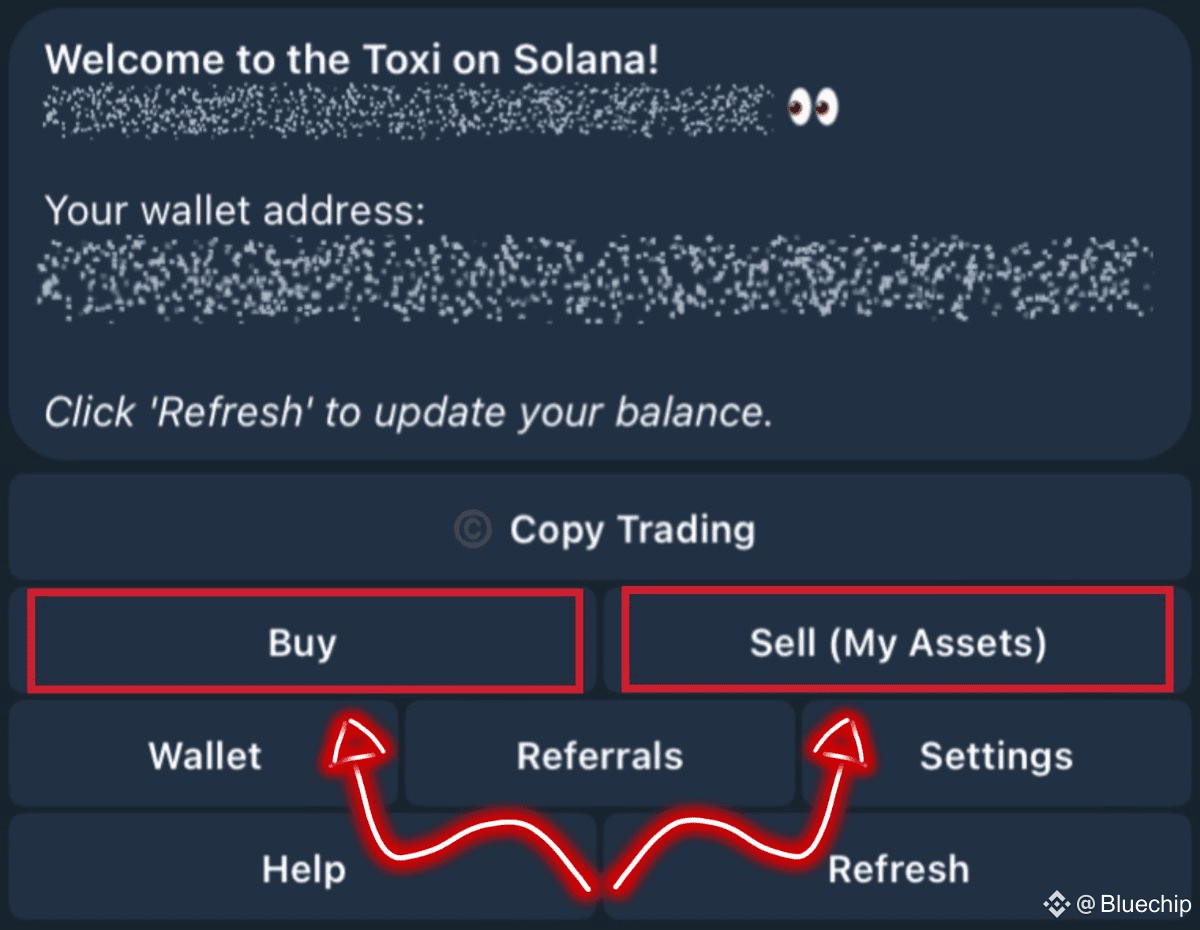This screenshot has width=1200, height=930.
Task: Open the Referrals section
Action: pos(600,755)
